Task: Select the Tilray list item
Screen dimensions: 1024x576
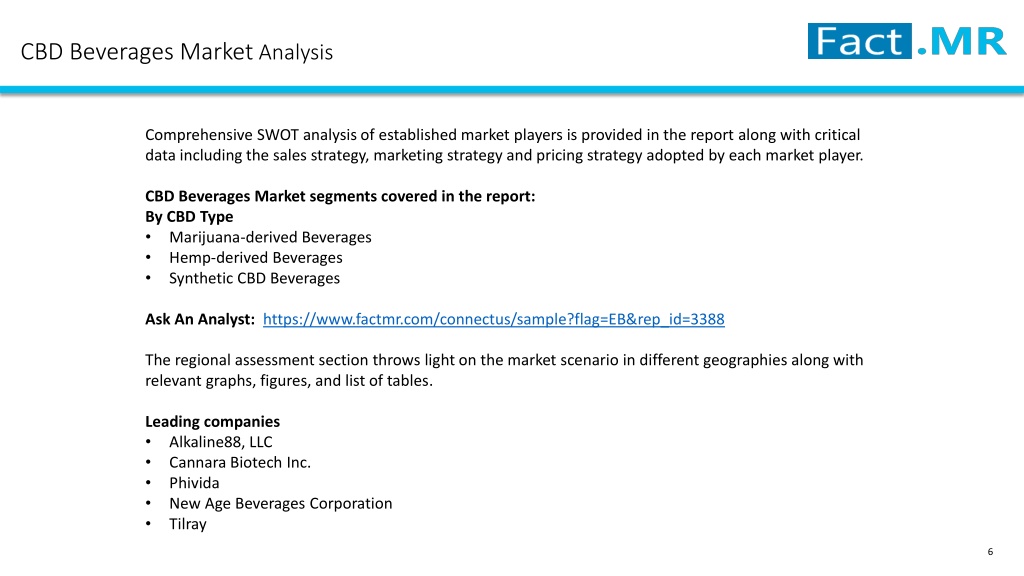Action: [x=187, y=524]
